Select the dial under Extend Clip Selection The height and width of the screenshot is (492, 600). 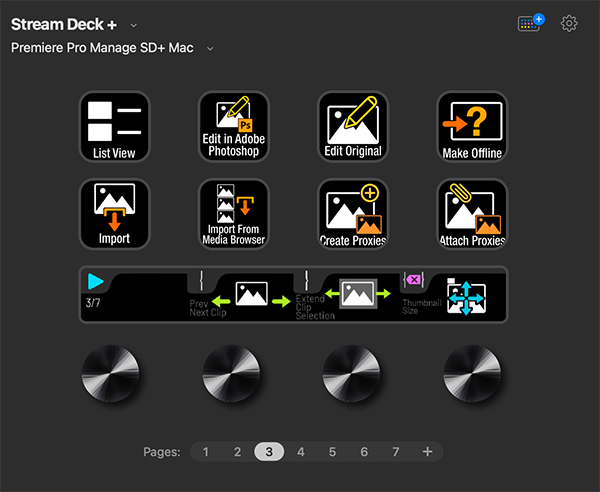(x=351, y=373)
